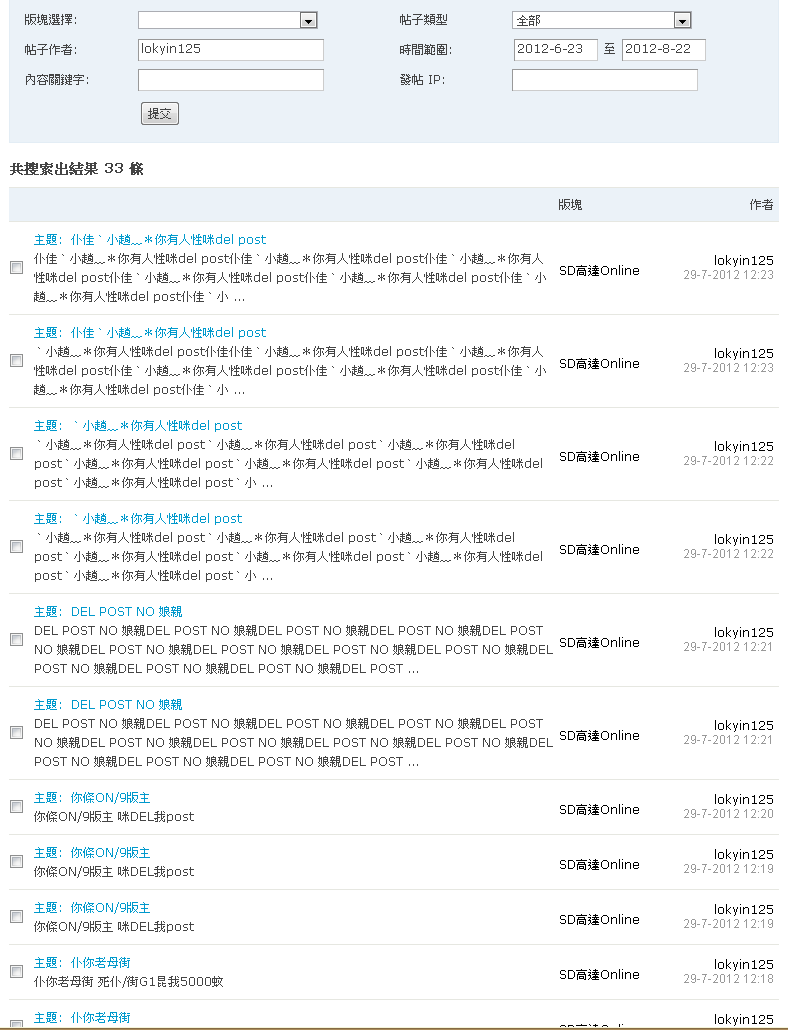
Task: Click the end date field 2012-8-22
Action: click(x=663, y=50)
